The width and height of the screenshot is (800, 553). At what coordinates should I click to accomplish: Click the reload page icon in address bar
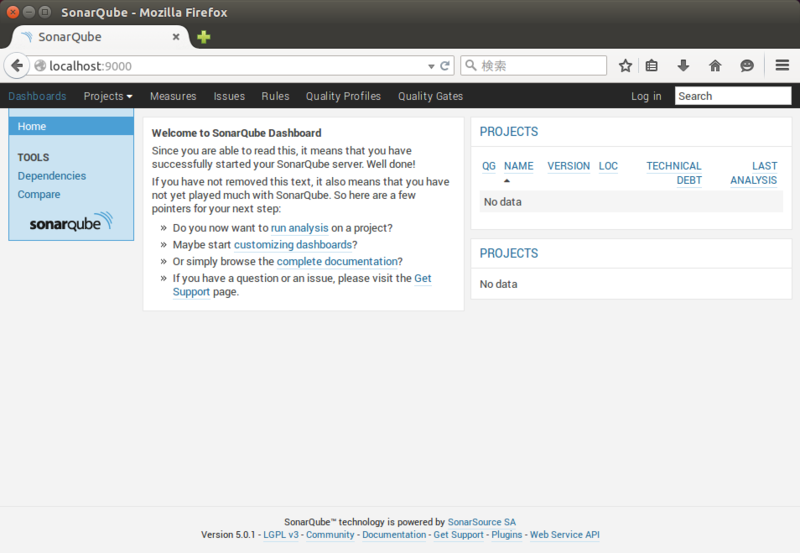[445, 66]
